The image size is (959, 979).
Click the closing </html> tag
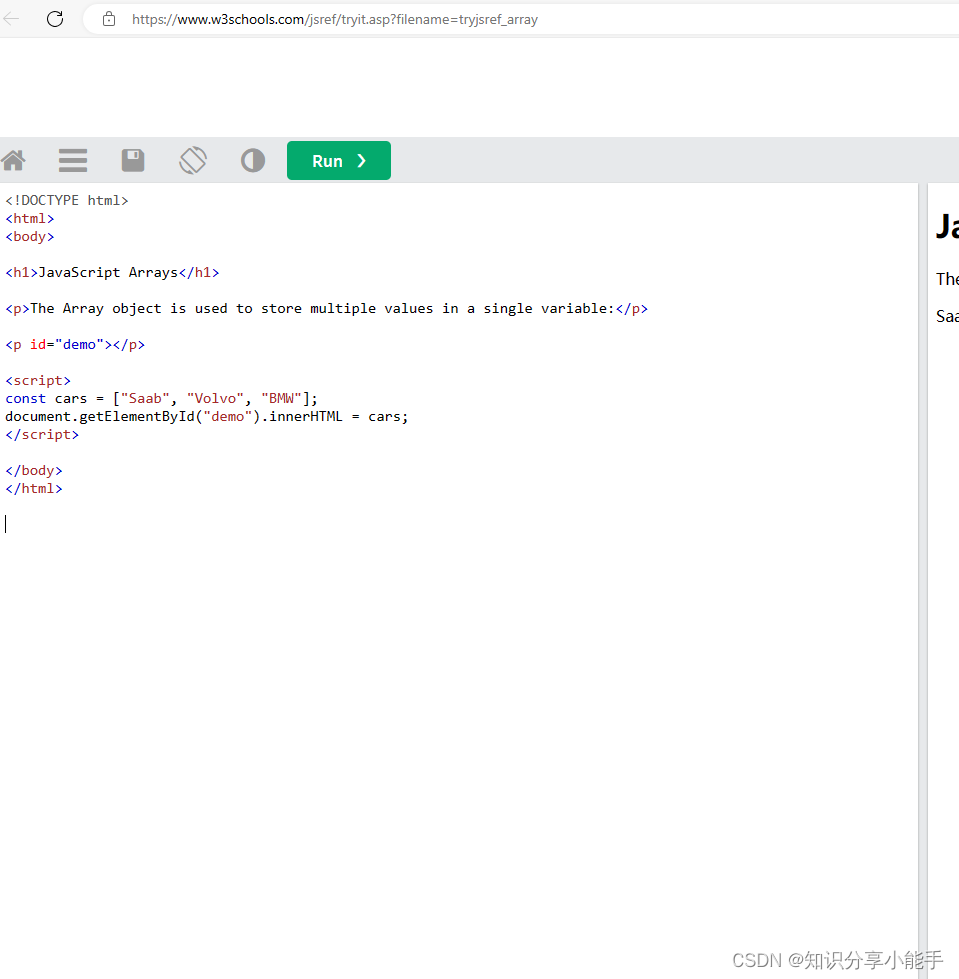coord(34,489)
